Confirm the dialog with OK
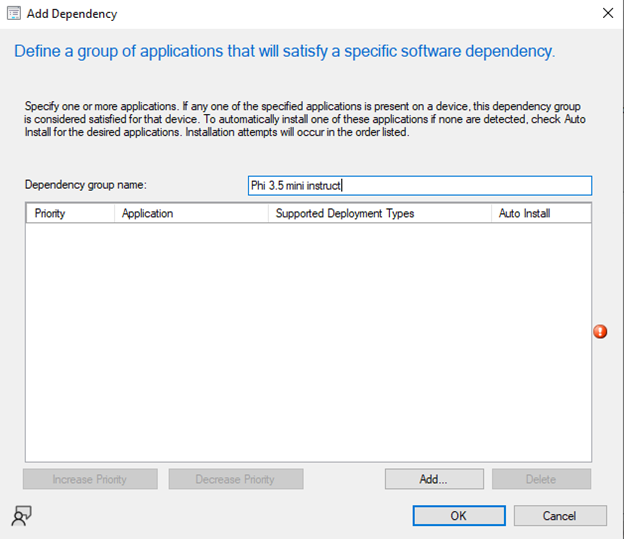Image resolution: width=624 pixels, height=539 pixels. tap(458, 516)
